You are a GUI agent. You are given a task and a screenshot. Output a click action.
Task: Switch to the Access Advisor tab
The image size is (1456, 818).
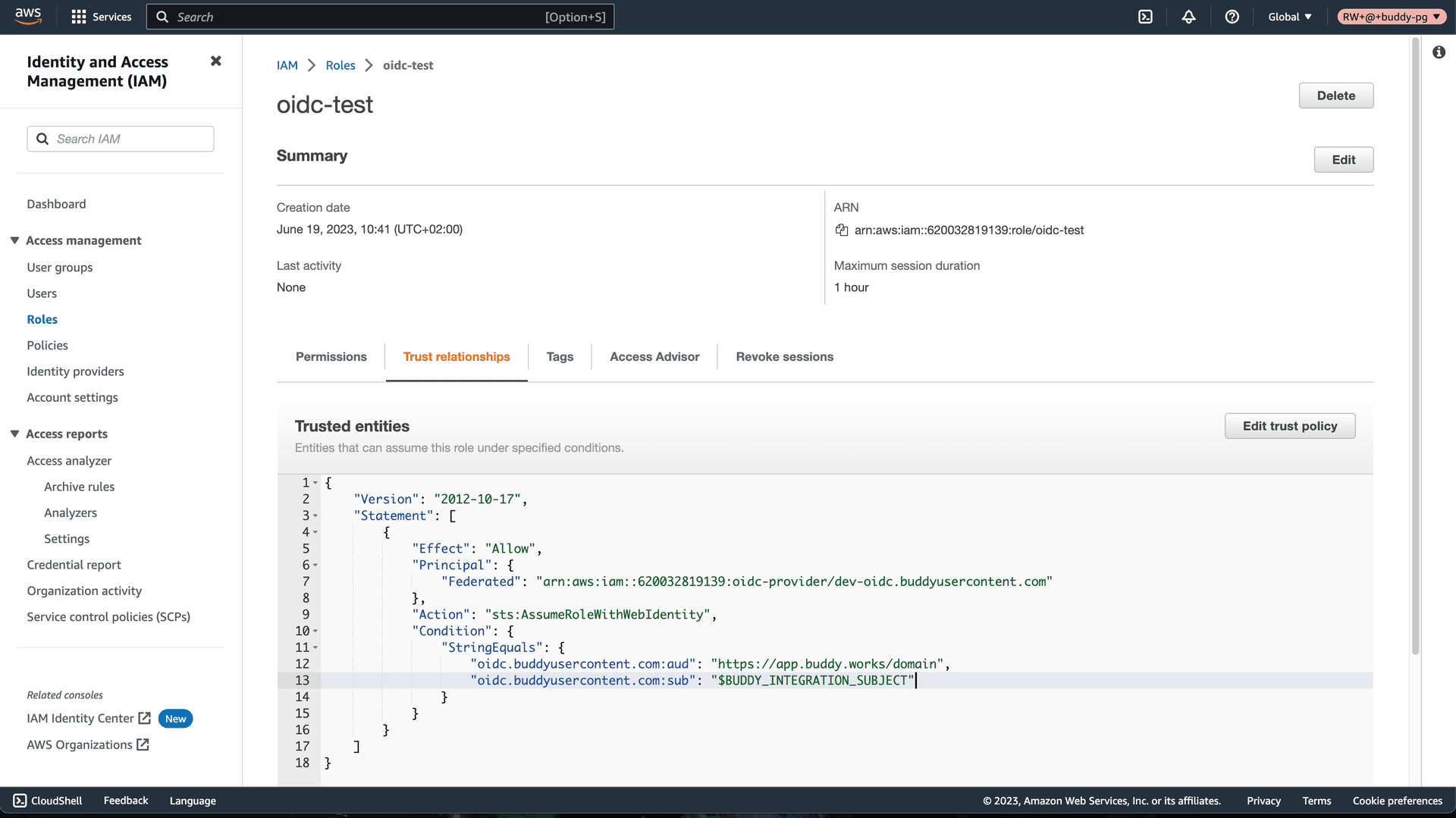654,356
